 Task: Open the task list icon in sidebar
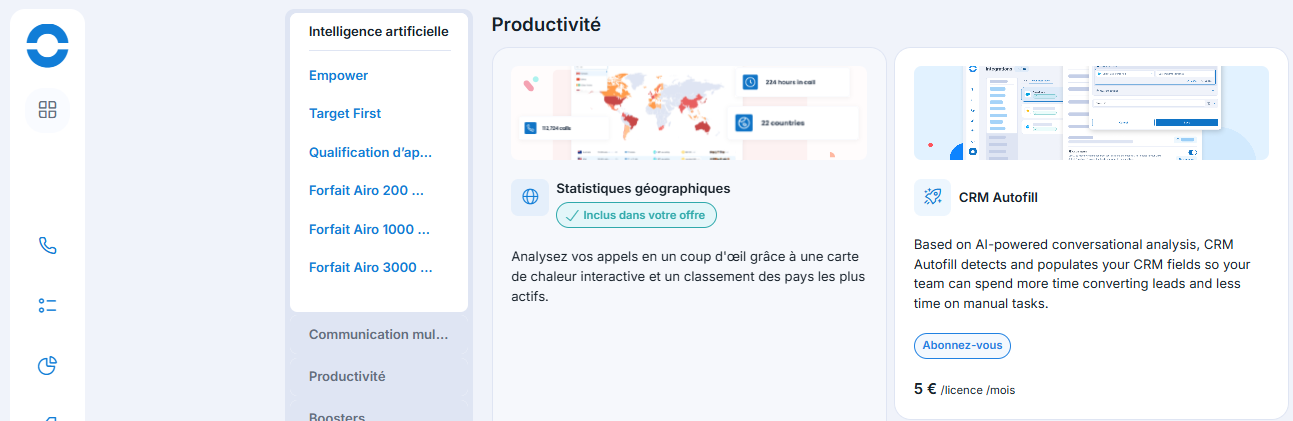click(x=47, y=305)
